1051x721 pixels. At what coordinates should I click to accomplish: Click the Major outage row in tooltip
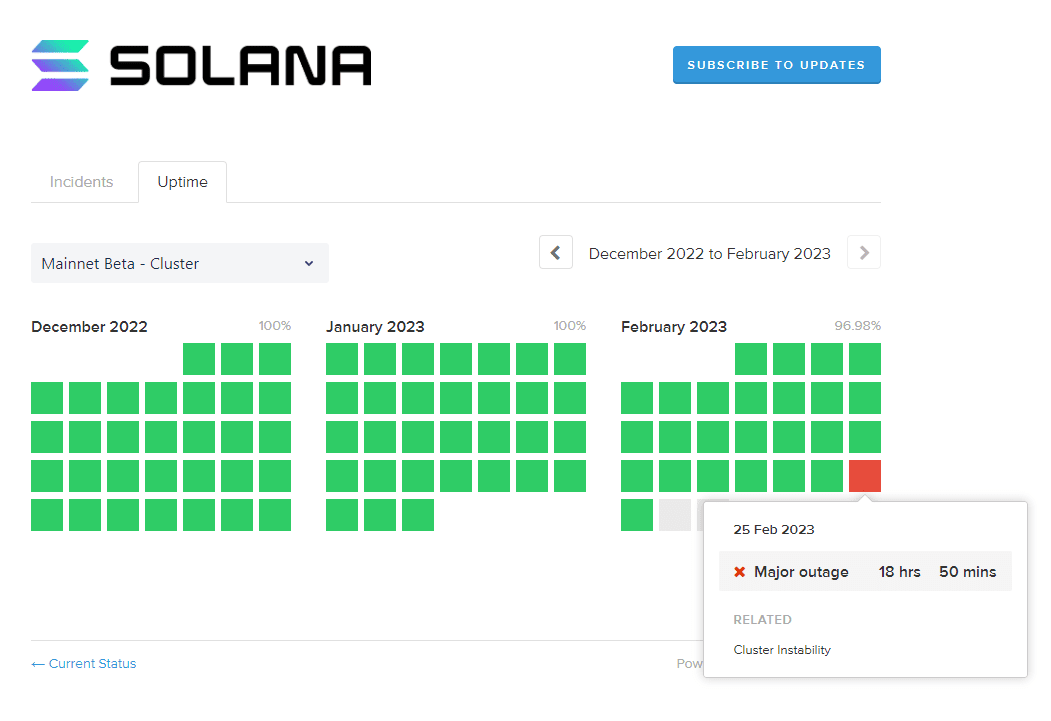point(865,572)
